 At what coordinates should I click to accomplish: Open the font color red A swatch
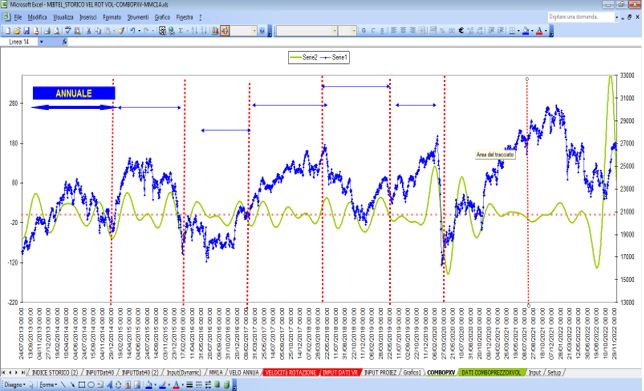click(x=539, y=31)
